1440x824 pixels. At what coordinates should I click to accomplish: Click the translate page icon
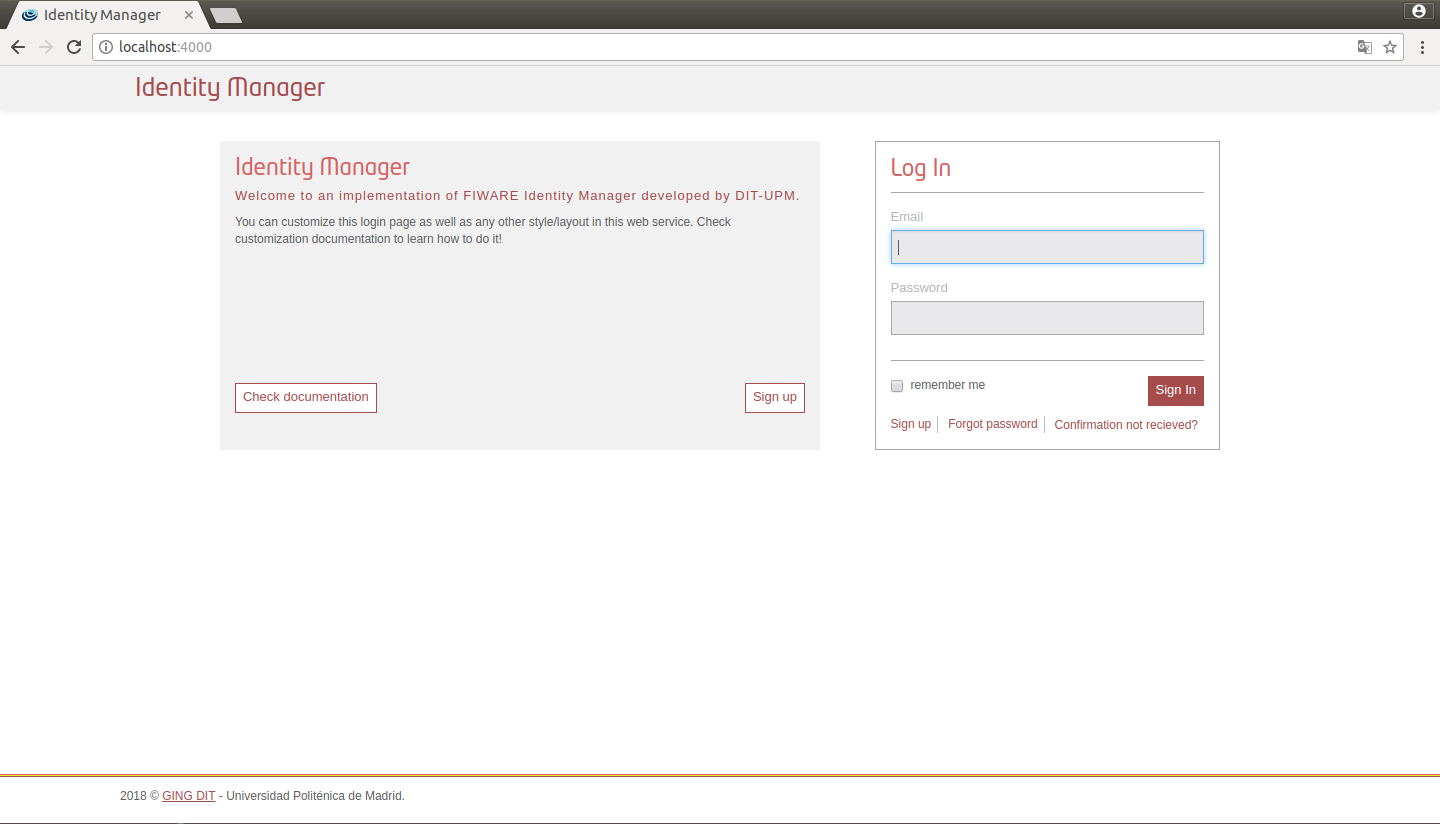tap(1364, 47)
